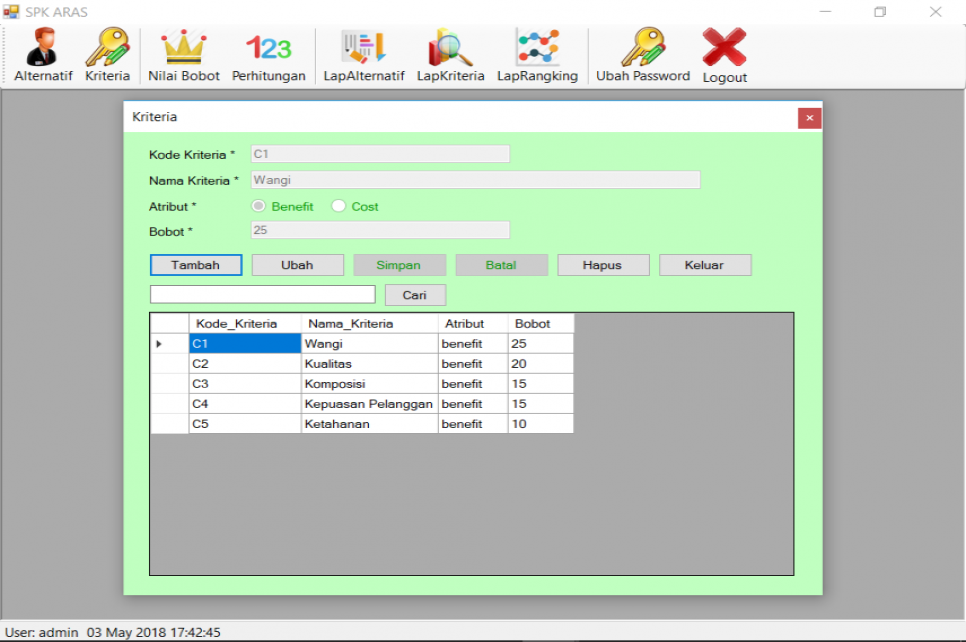Click the Kriteria key icon
Screen dimensions: 966x642
(x=107, y=48)
